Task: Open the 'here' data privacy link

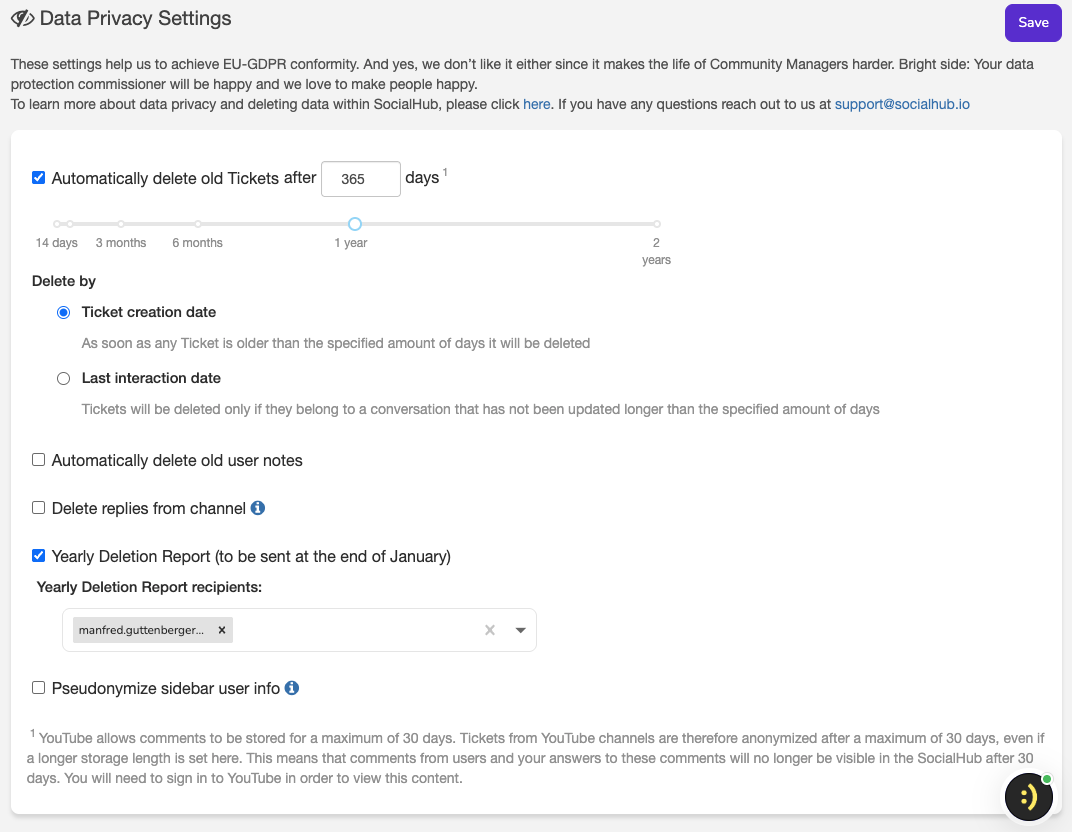Action: (x=536, y=104)
